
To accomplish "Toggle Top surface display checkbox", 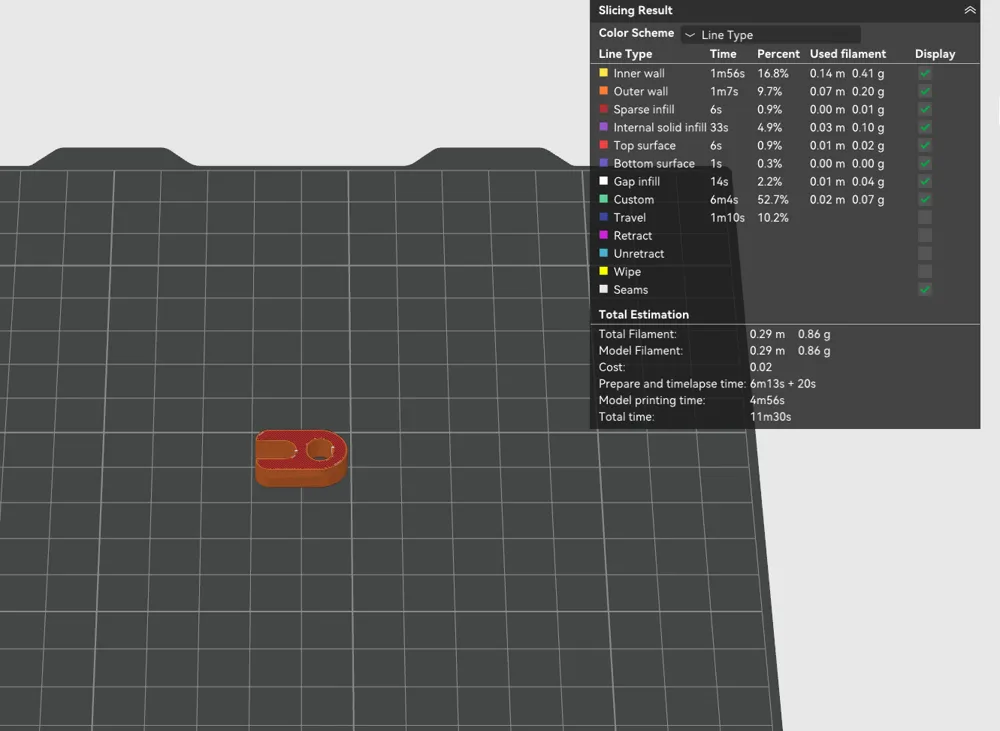I will (x=925, y=145).
